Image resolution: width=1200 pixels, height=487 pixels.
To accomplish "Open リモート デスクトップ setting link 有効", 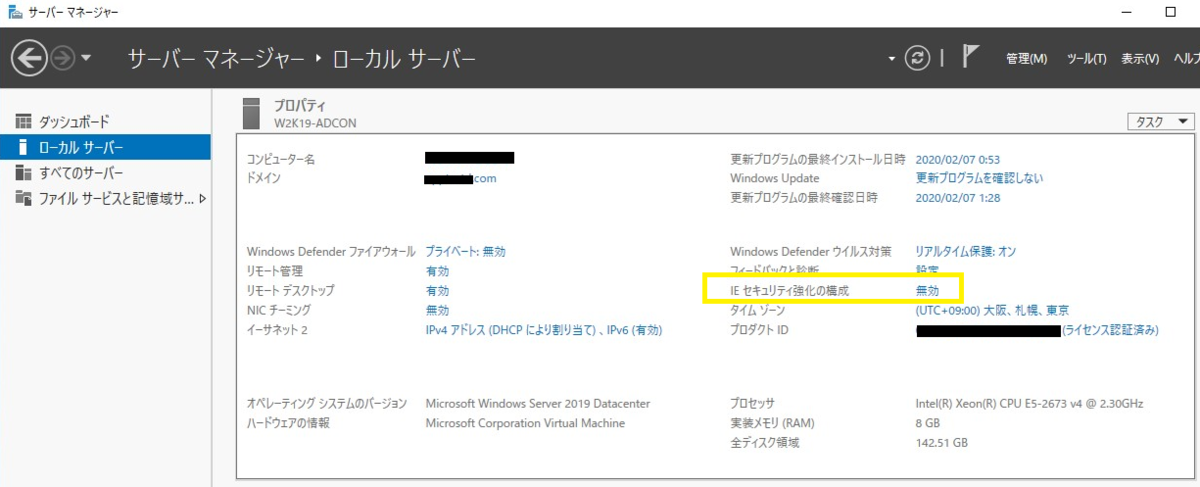I will (x=437, y=290).
